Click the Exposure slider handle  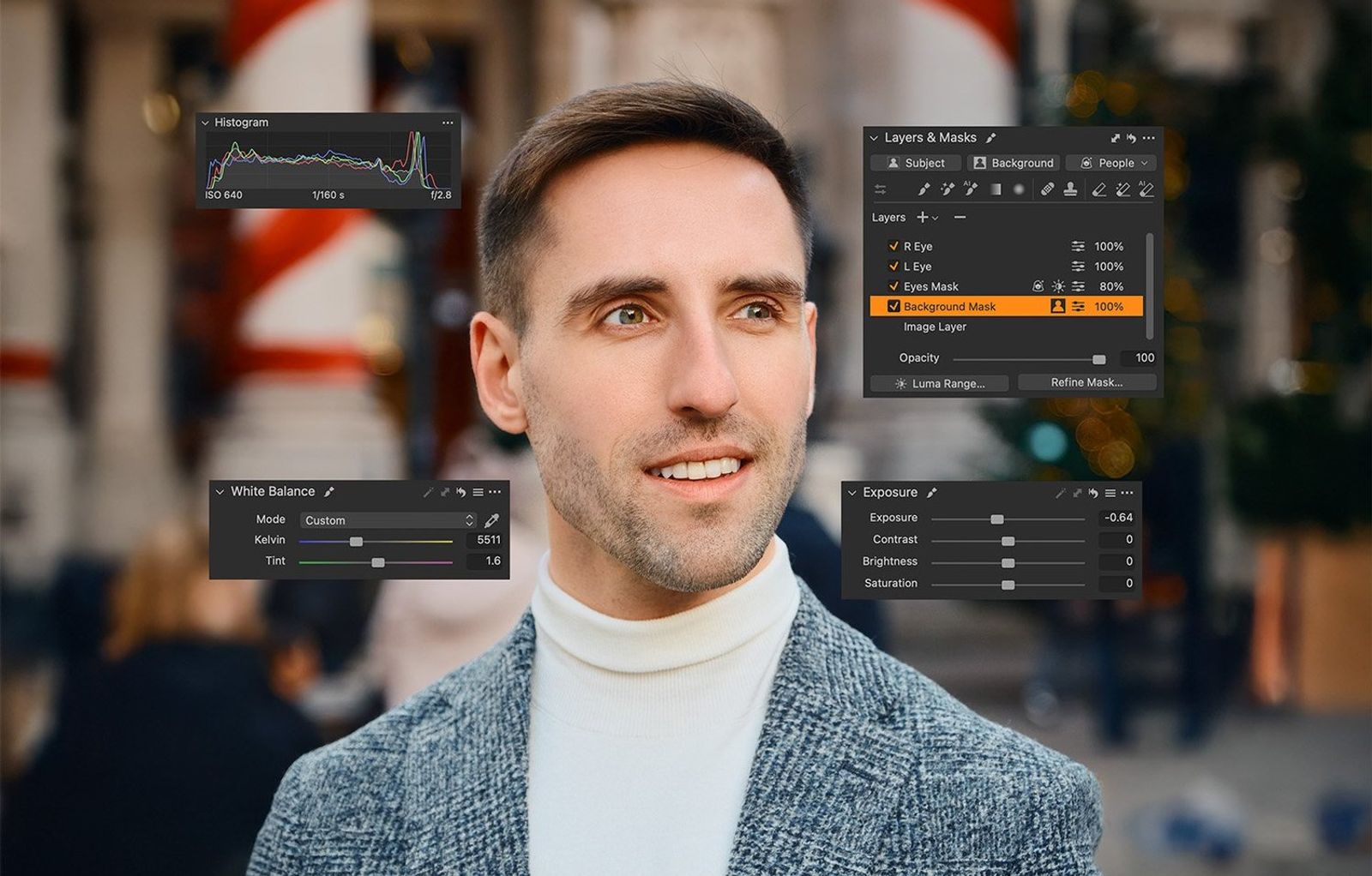tap(997, 519)
